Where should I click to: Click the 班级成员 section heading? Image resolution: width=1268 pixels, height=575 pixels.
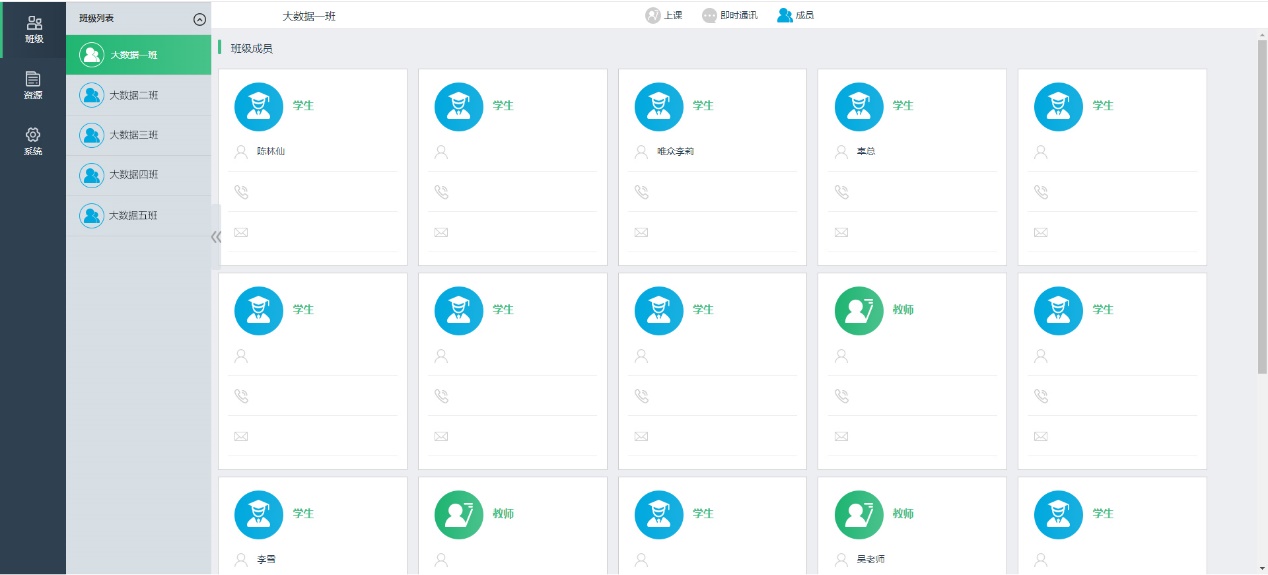252,48
